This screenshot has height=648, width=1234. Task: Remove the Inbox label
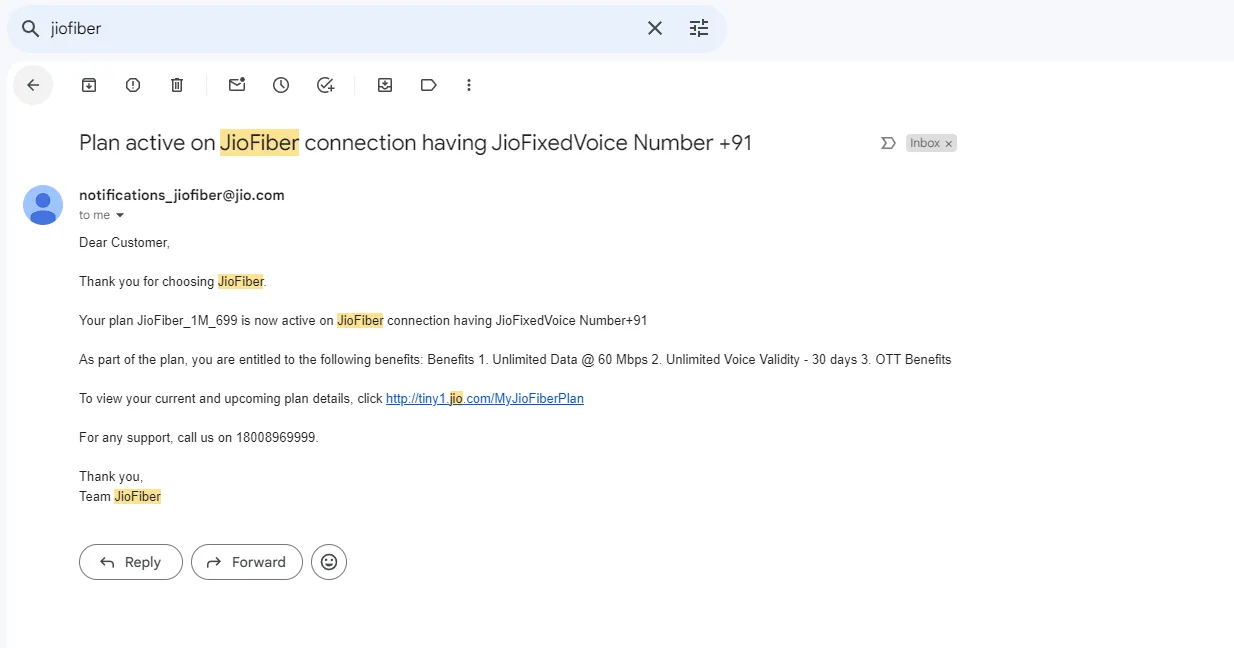pyautogui.click(x=949, y=143)
